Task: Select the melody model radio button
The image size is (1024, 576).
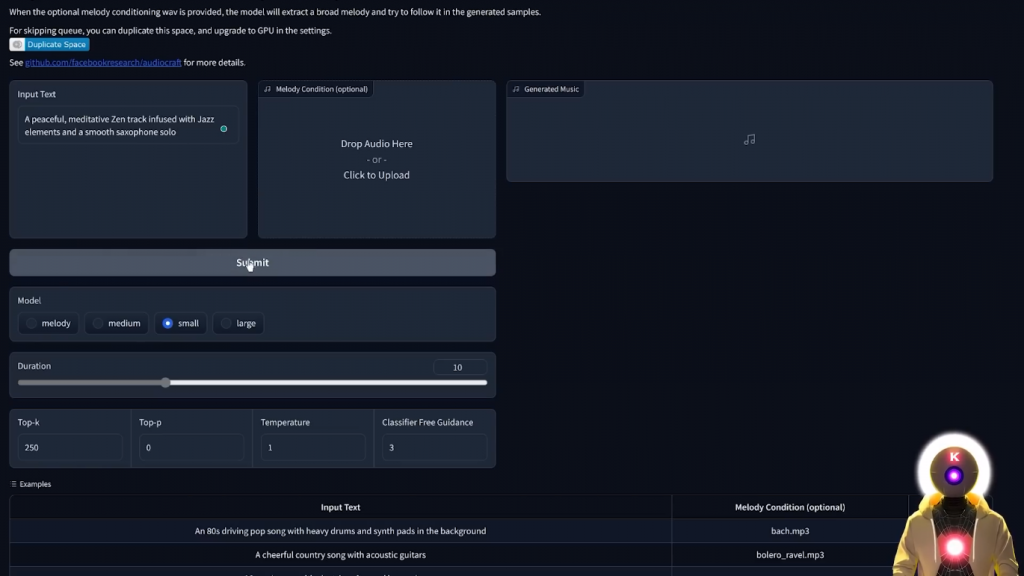Action: click(31, 323)
